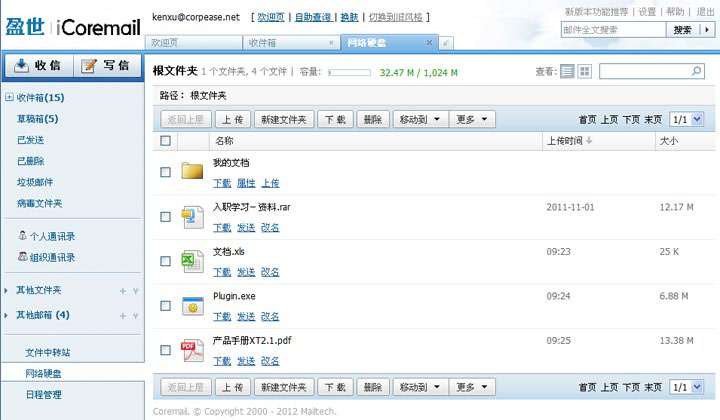Switch to list view layout icon
The image size is (720, 420).
tap(568, 72)
